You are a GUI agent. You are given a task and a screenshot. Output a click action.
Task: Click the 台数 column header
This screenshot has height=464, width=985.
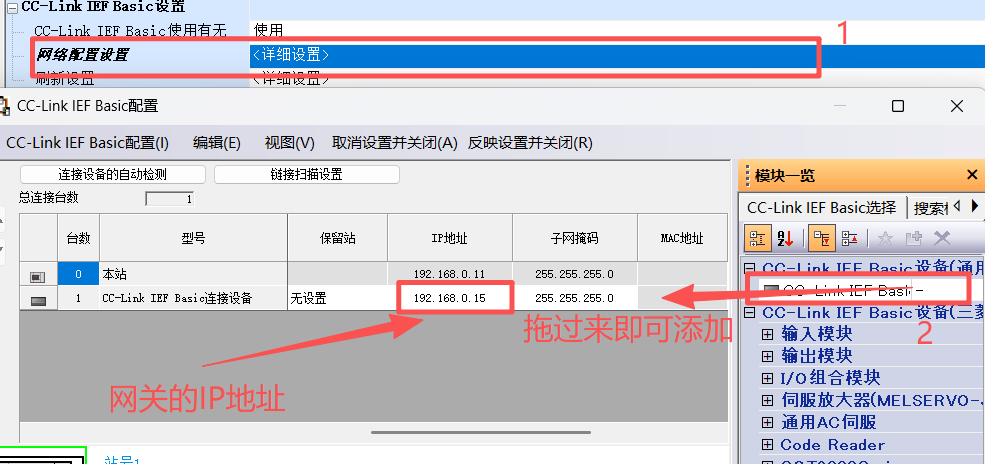coord(79,238)
